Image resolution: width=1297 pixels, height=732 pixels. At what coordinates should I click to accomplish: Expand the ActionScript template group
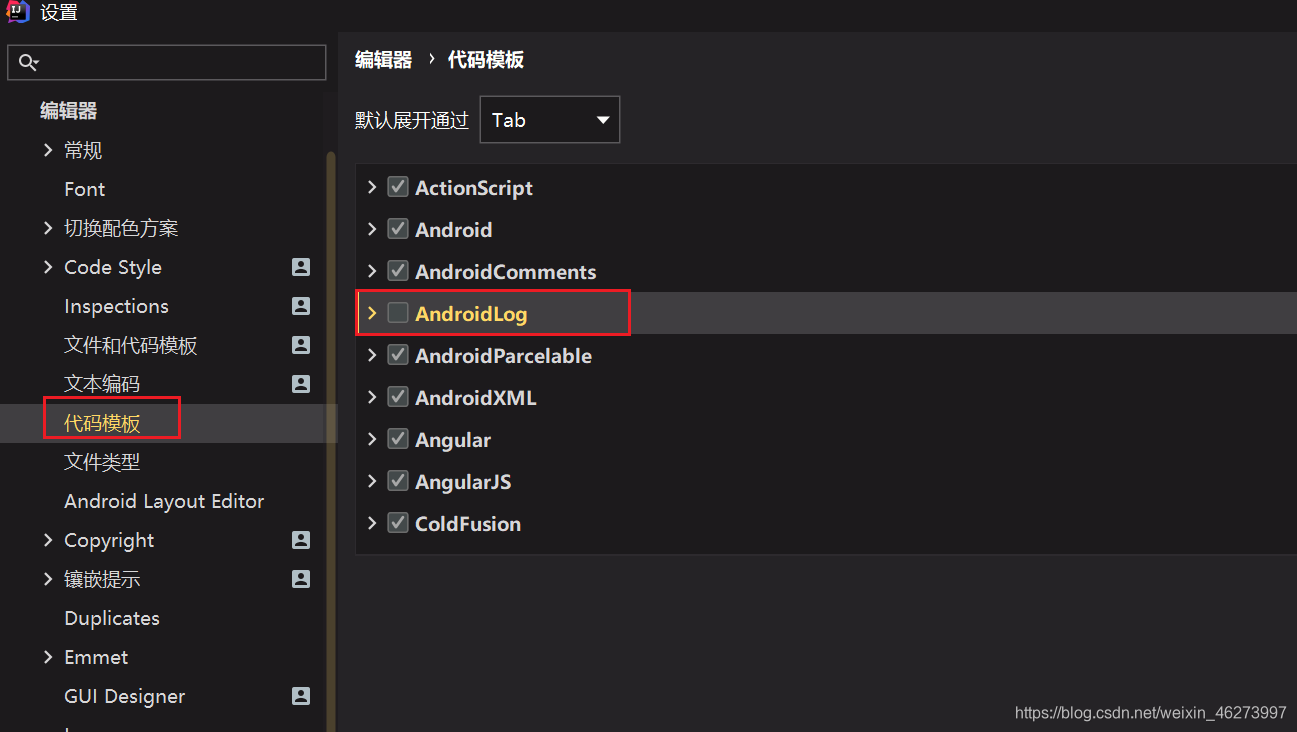point(371,187)
